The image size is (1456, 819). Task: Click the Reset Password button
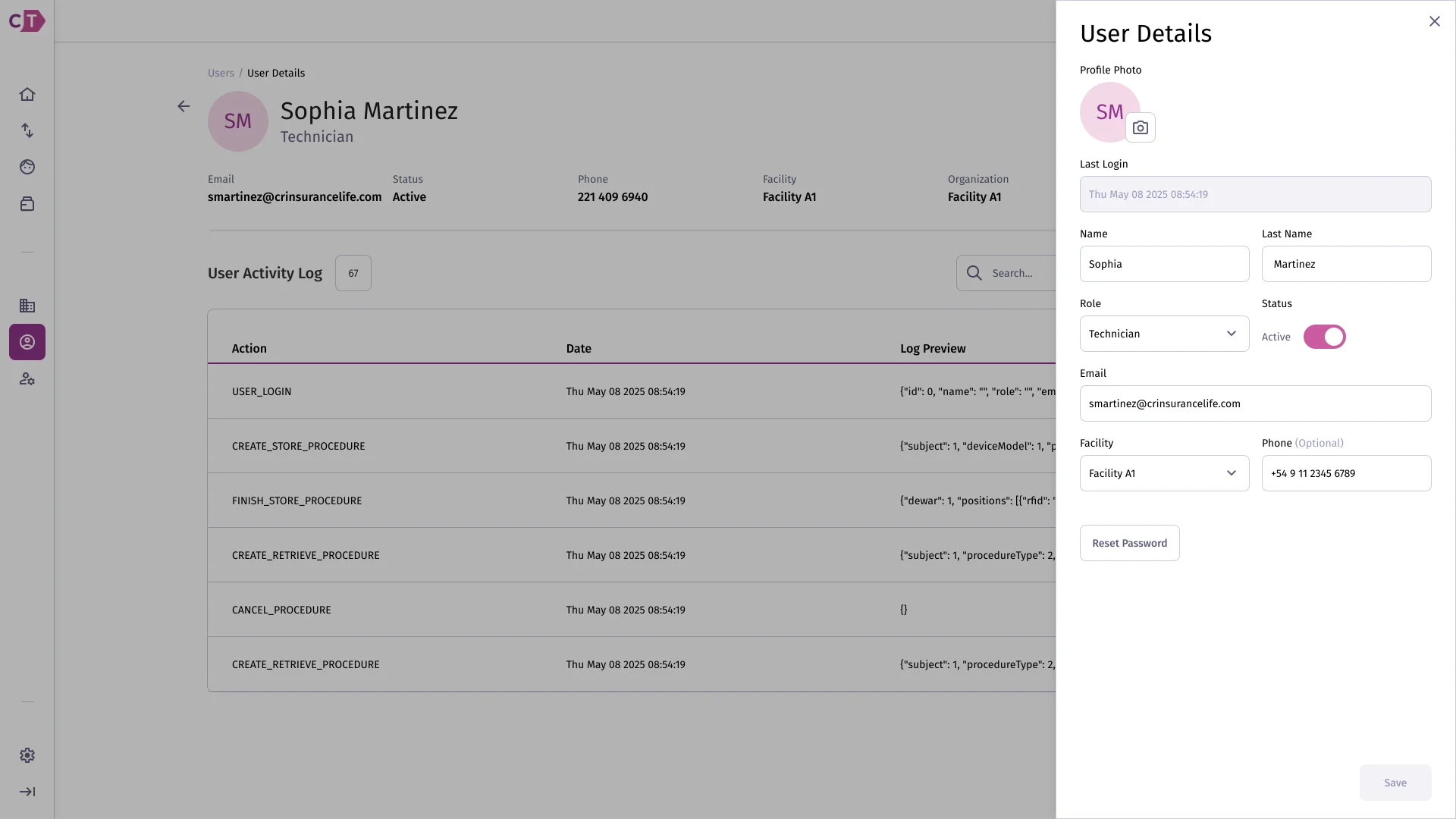pos(1129,543)
